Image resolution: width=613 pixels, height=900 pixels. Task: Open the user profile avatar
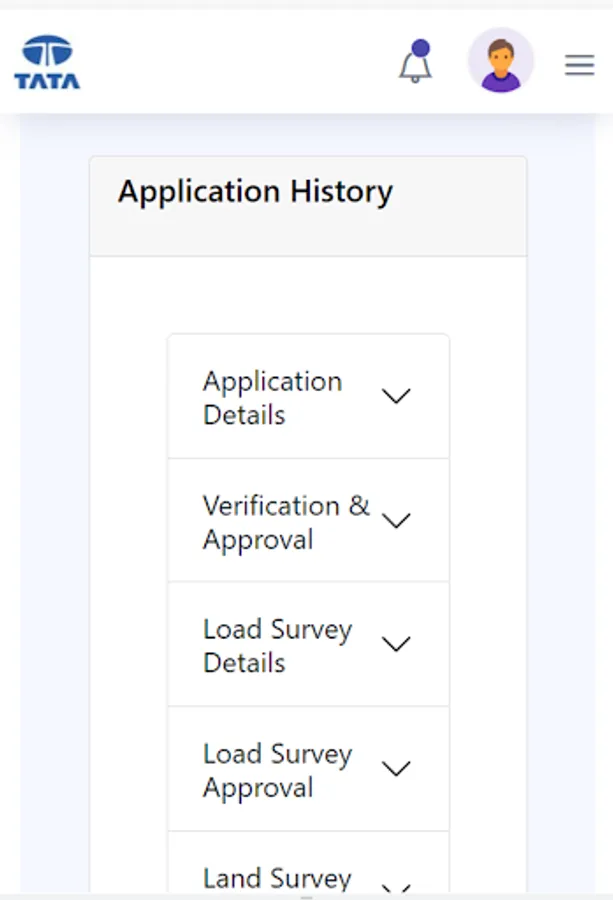tap(500, 61)
